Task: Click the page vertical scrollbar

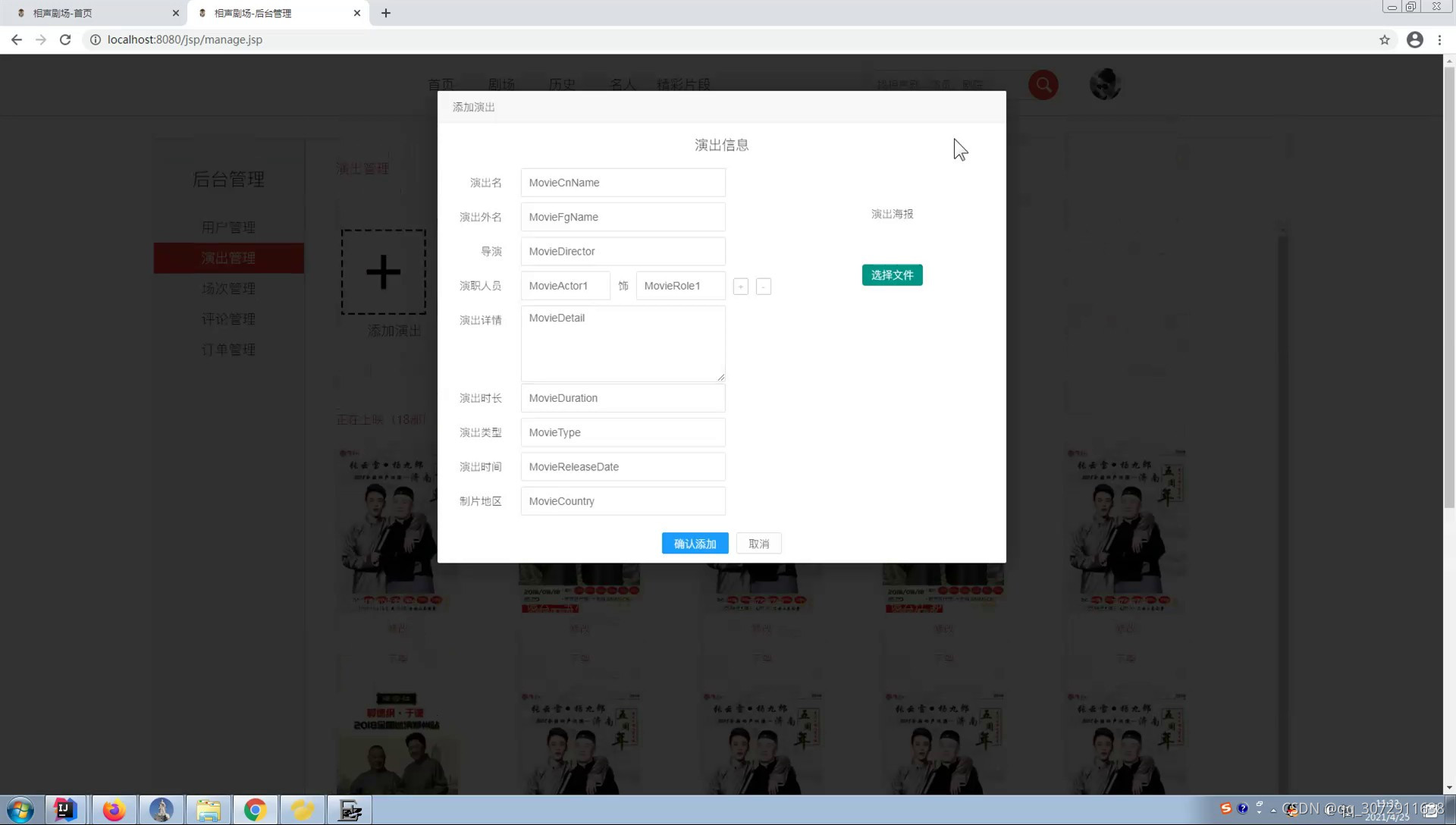Action: tap(1449, 287)
